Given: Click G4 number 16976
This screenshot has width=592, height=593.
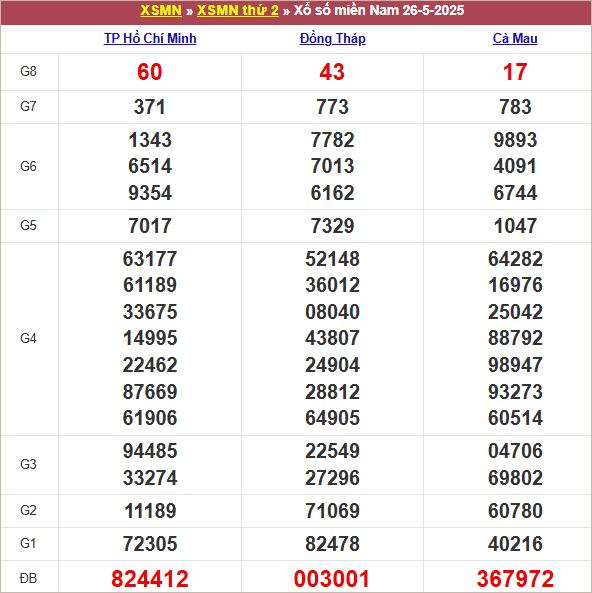Looking at the screenshot, I should point(515,285).
